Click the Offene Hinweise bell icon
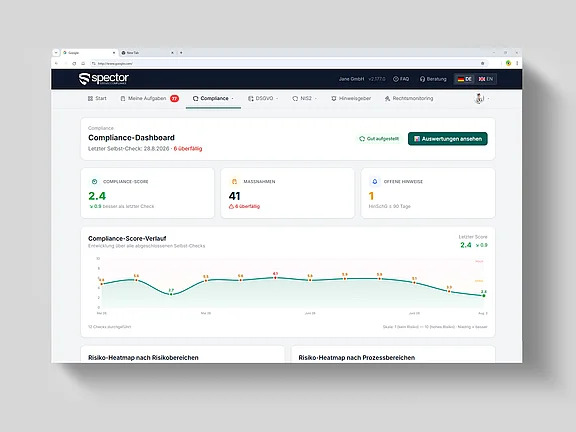576x432 pixels. 375,181
